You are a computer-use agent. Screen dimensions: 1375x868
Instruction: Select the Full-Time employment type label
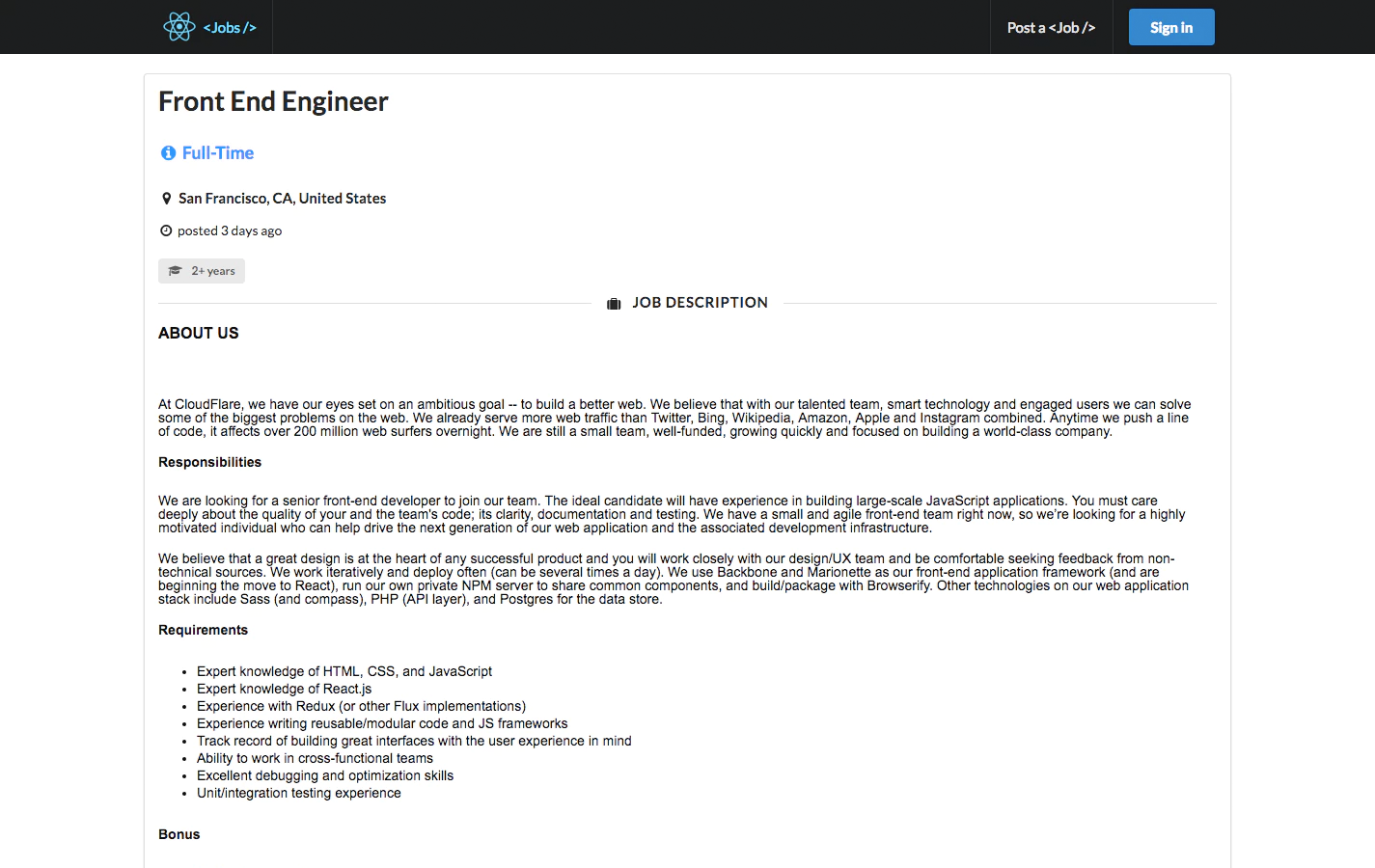pos(217,152)
